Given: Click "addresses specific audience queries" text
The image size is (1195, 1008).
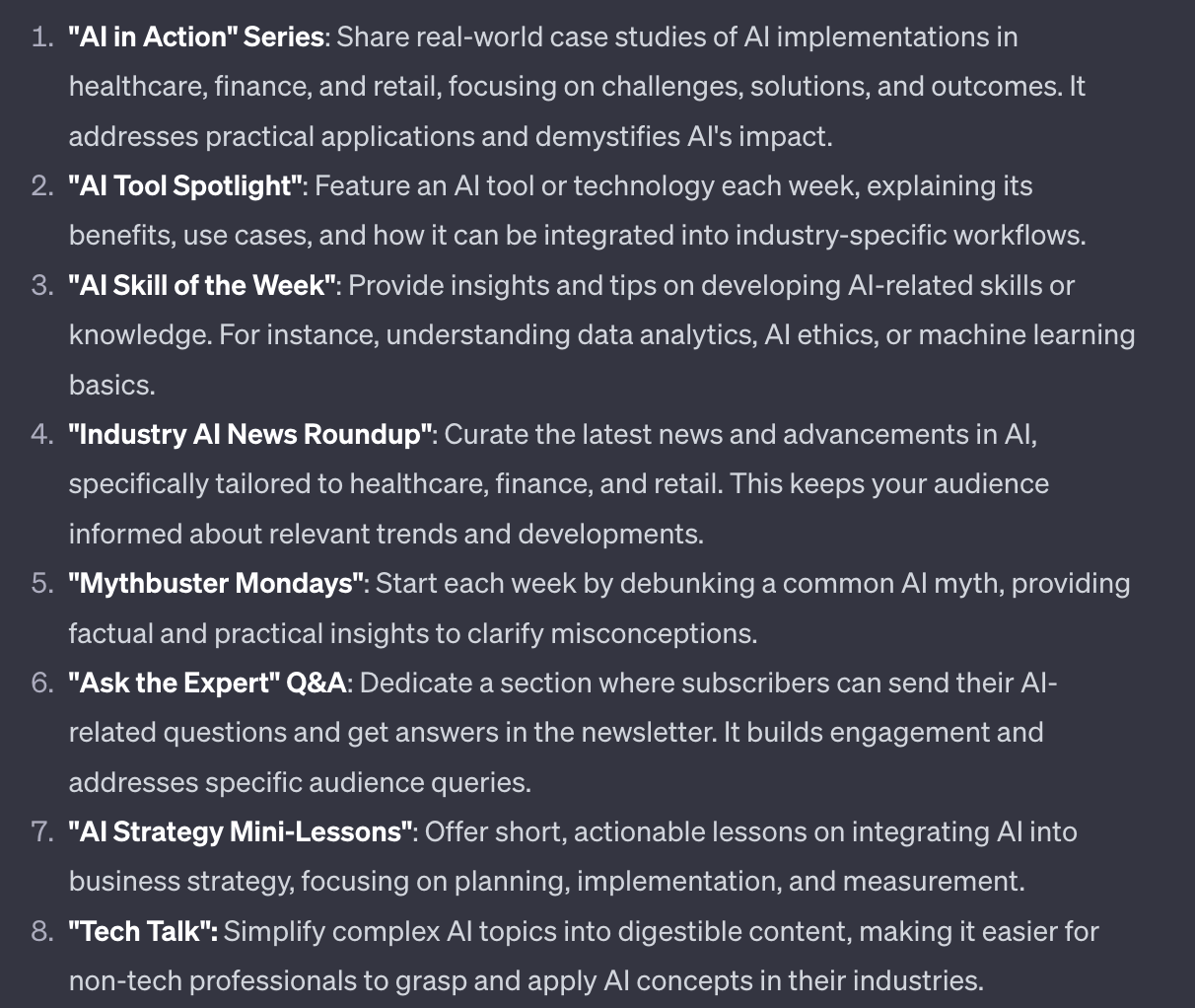Looking at the screenshot, I should pyautogui.click(x=299, y=783).
